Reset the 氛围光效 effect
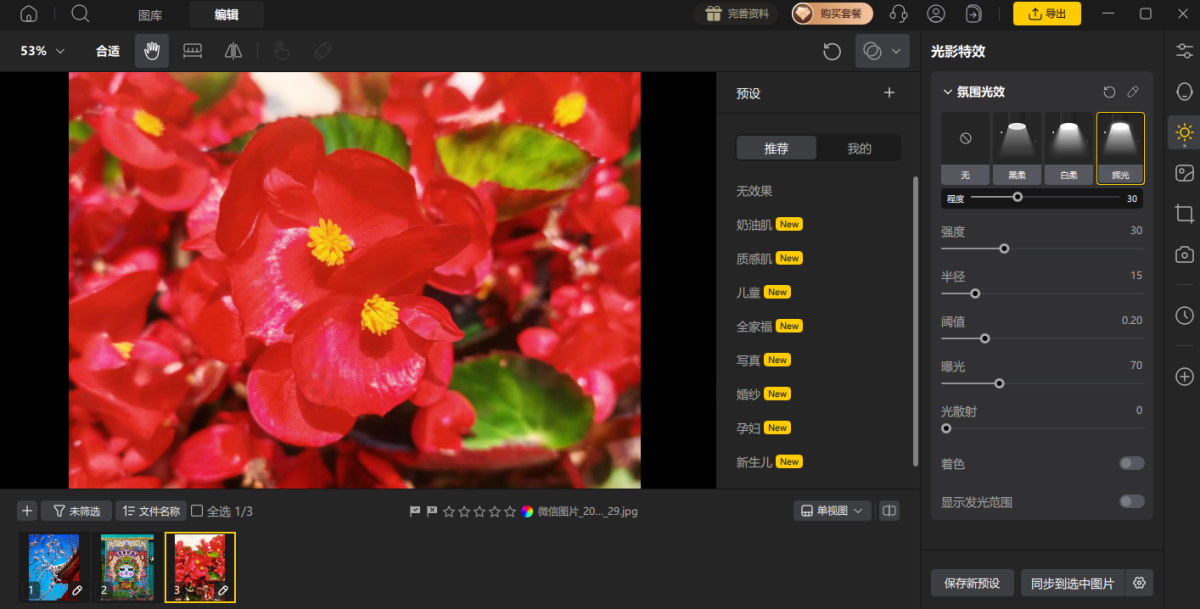The height and width of the screenshot is (609, 1200). 1109,92
